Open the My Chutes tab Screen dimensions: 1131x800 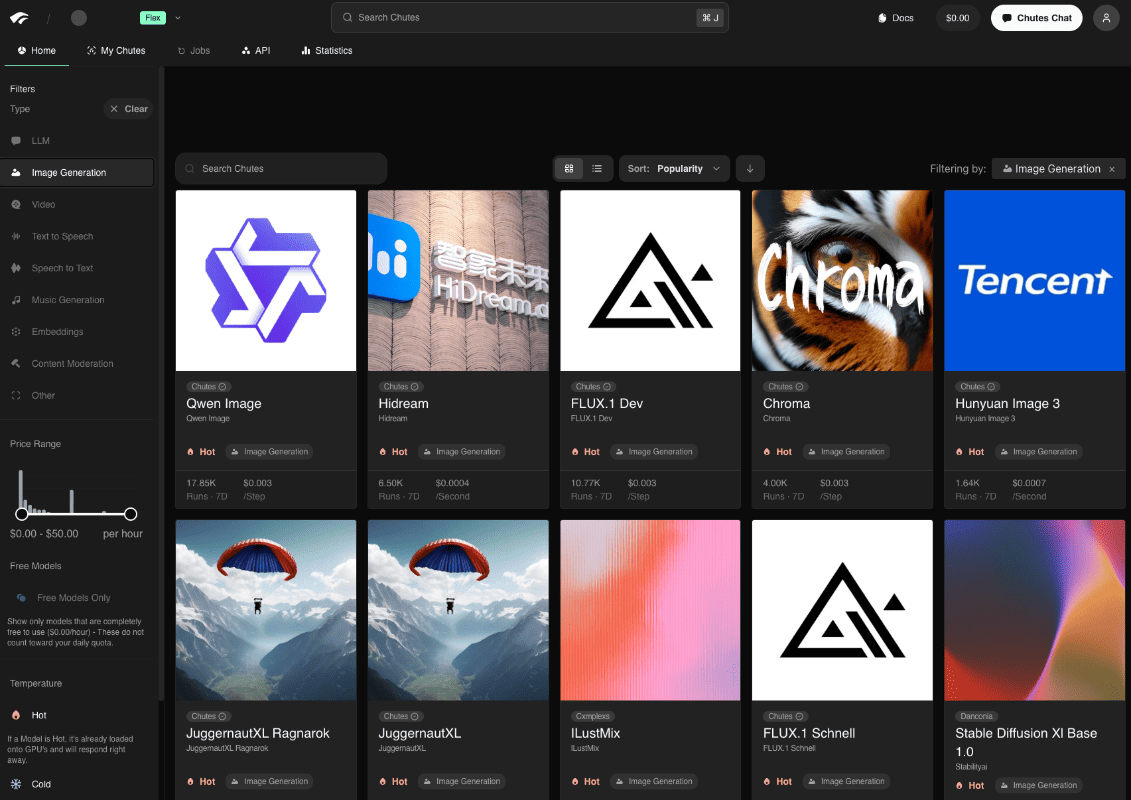click(116, 50)
